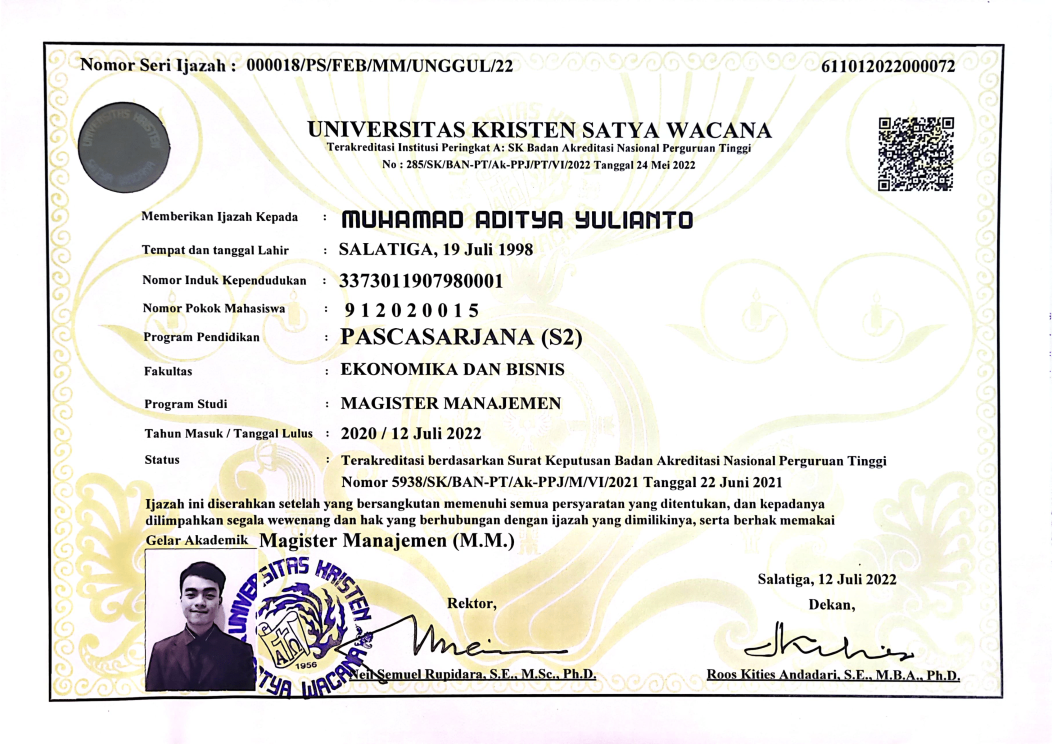Select the name "Roos Kities Andadari, S.E., M.B.A., Ph.D."
The height and width of the screenshot is (744, 1053).
tap(833, 675)
